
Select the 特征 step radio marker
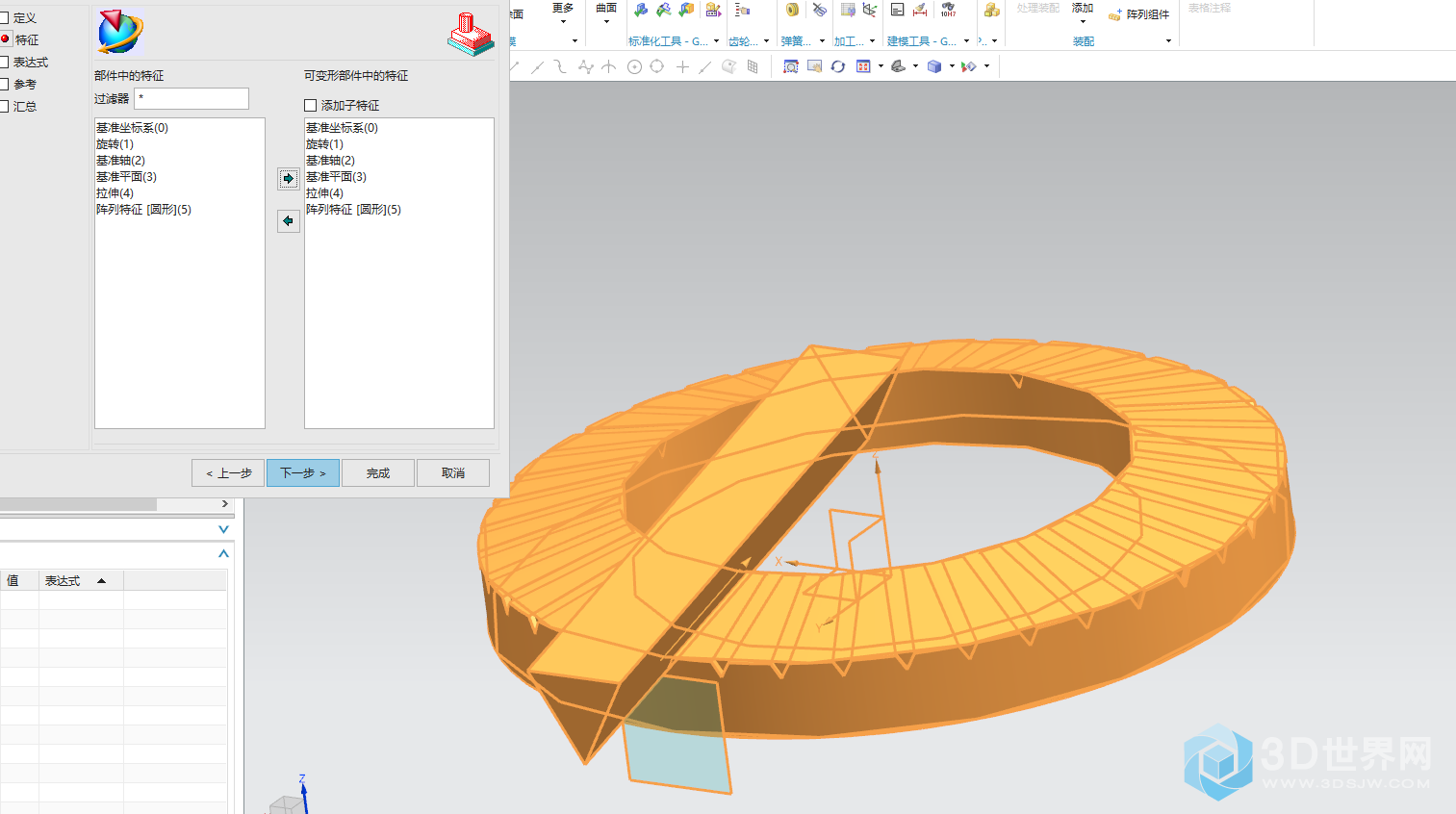coord(5,39)
